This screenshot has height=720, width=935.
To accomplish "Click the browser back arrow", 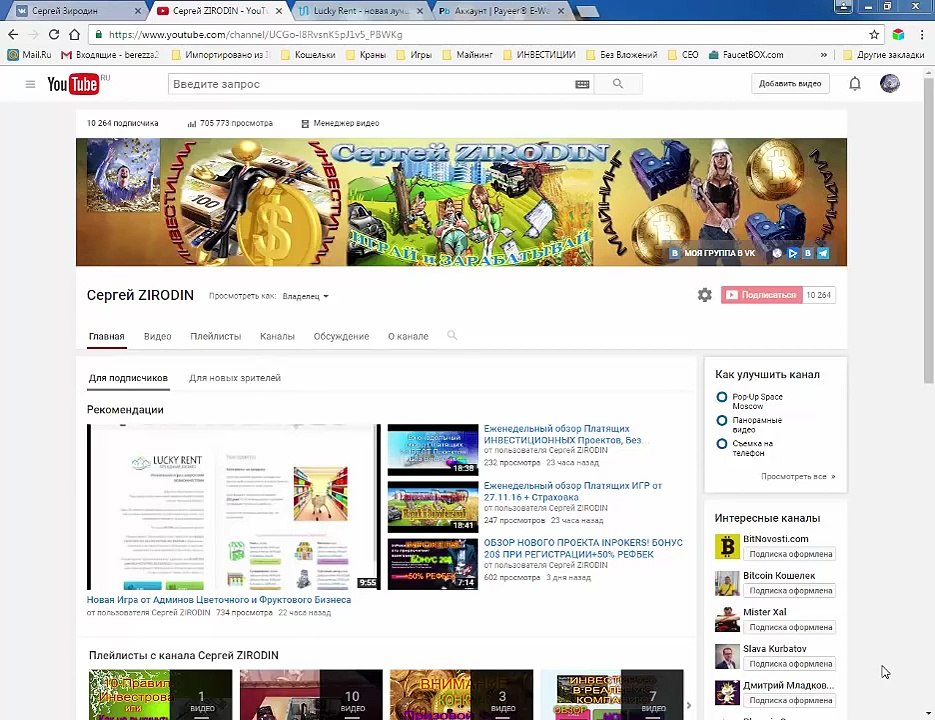I will coord(13,35).
